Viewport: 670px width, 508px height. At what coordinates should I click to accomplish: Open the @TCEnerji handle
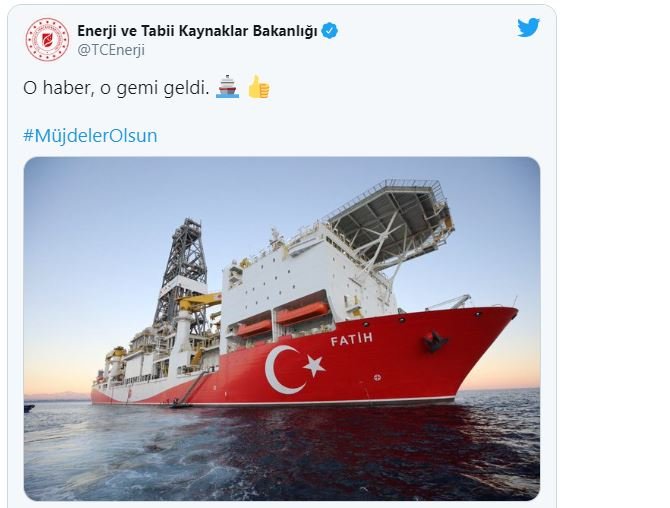(111, 50)
